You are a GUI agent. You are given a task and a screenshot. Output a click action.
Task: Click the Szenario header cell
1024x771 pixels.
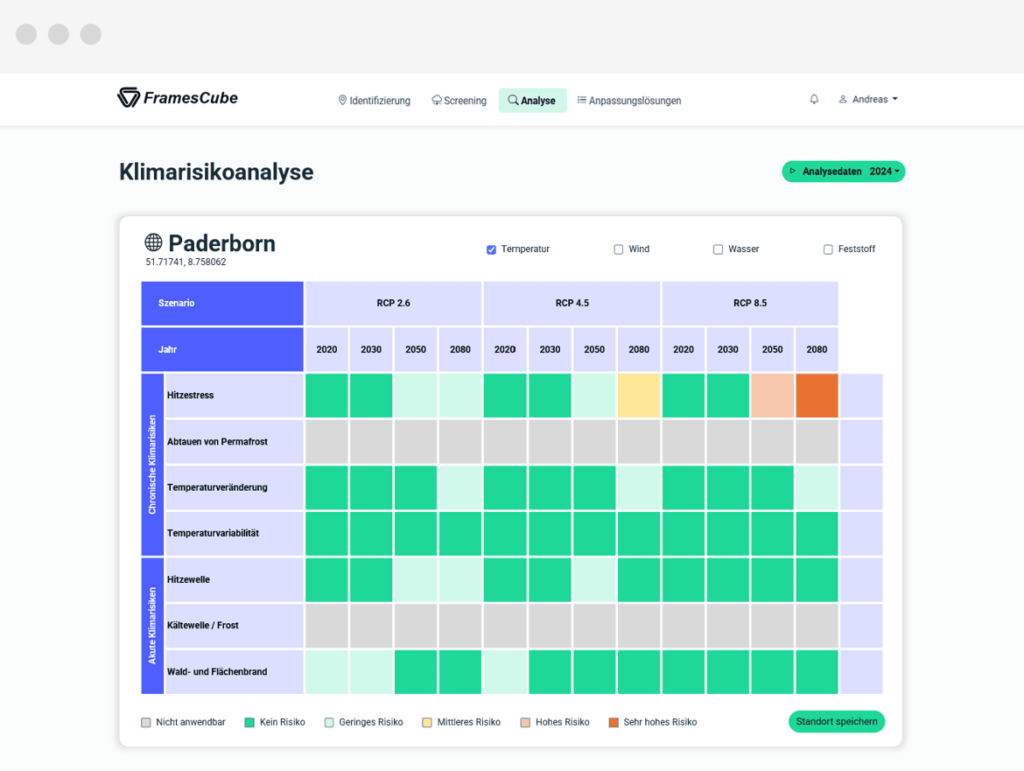222,303
